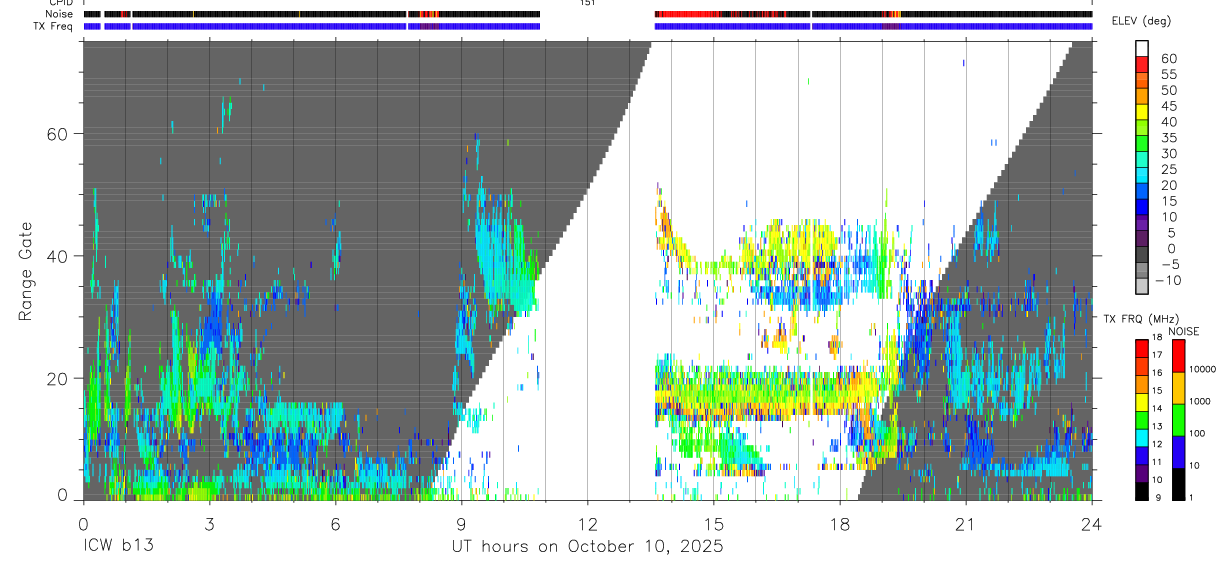
Task: Click the '55' value on the ELEV scale
Action: [x=1167, y=74]
